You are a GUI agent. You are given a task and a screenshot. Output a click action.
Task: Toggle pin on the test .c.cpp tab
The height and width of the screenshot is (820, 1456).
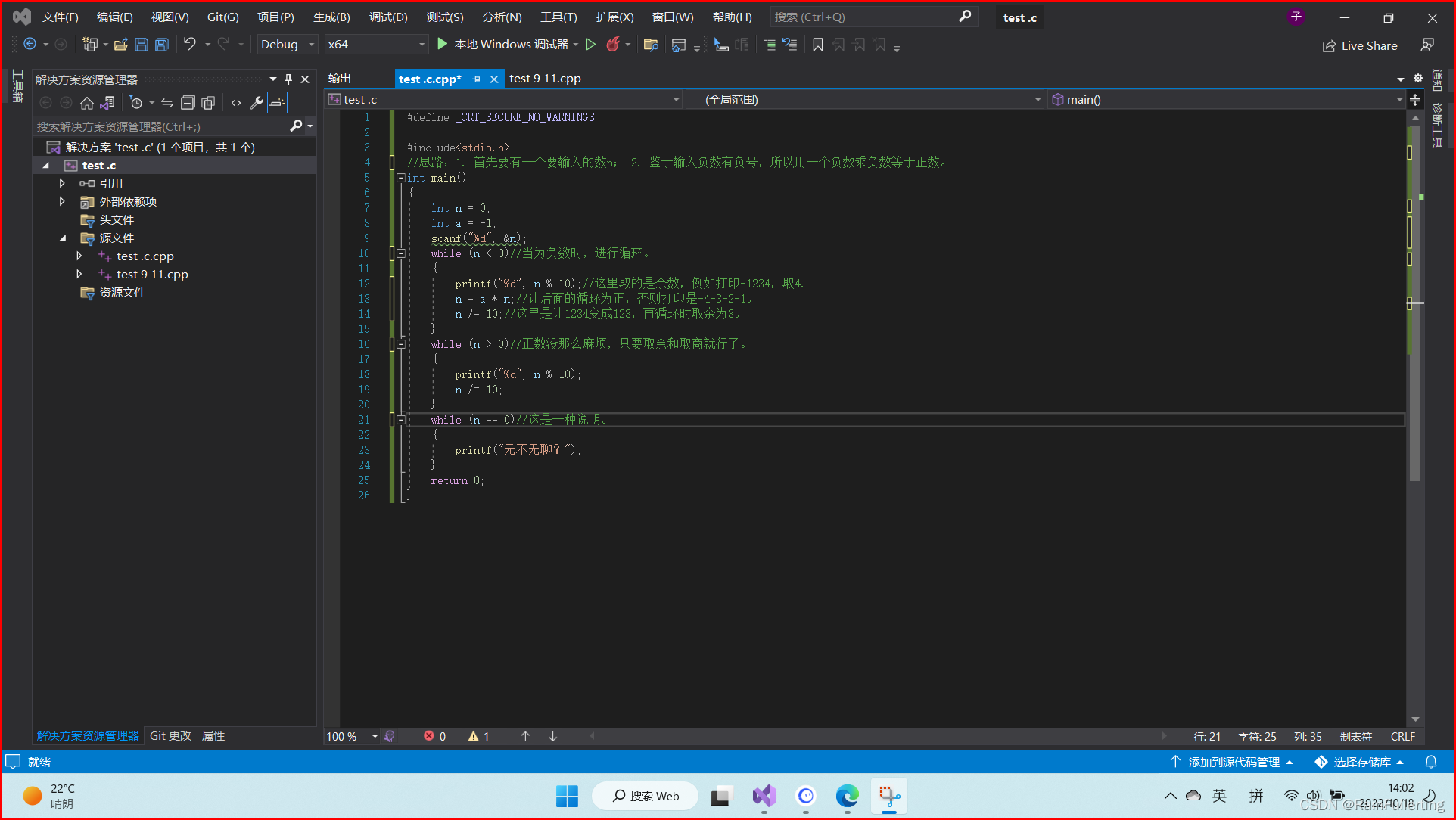[476, 79]
